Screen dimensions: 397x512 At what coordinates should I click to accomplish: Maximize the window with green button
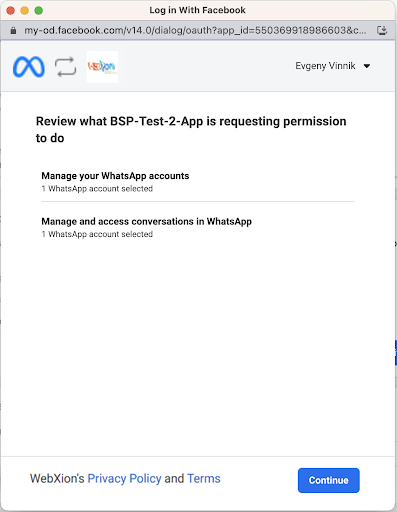point(39,11)
